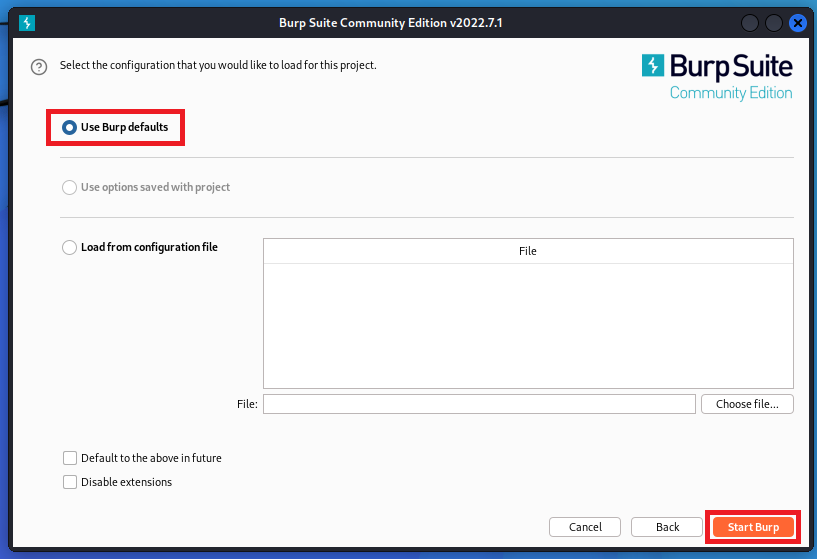Click the File column header

(x=528, y=251)
